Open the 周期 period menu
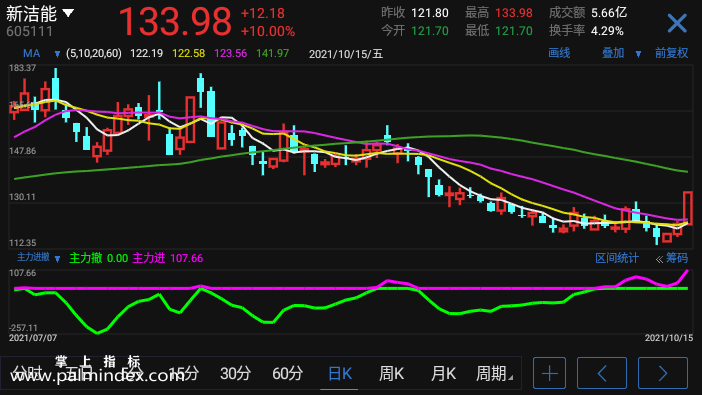The image size is (702, 395). 494,374
